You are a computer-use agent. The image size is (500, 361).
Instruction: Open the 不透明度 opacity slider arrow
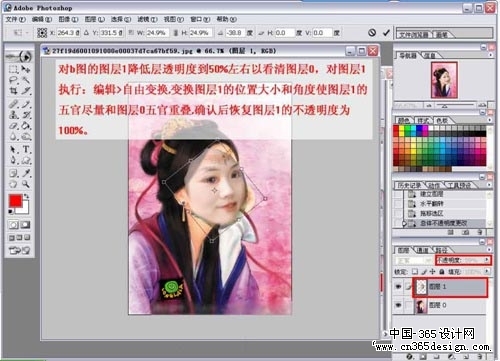click(x=487, y=259)
